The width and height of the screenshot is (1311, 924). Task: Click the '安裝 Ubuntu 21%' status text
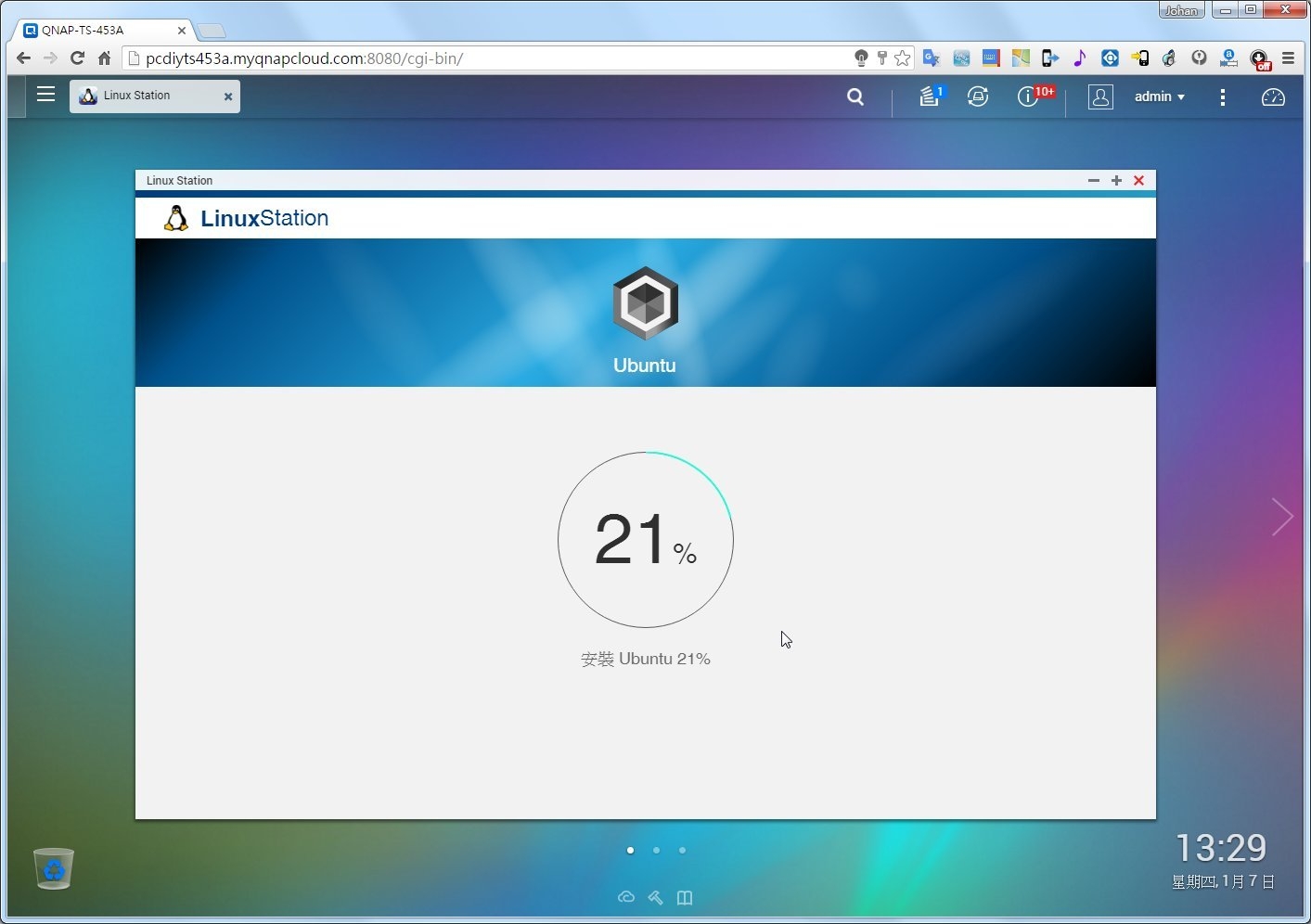(x=646, y=659)
